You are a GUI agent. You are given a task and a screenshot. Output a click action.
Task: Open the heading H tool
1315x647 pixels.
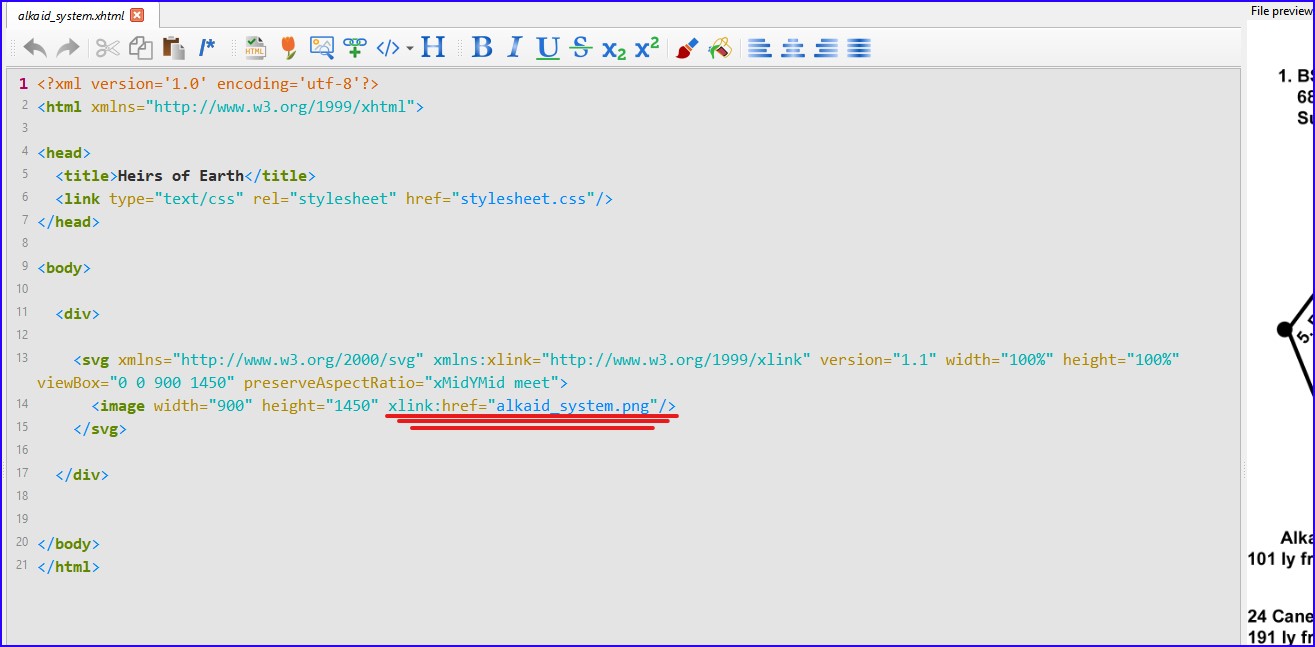433,47
